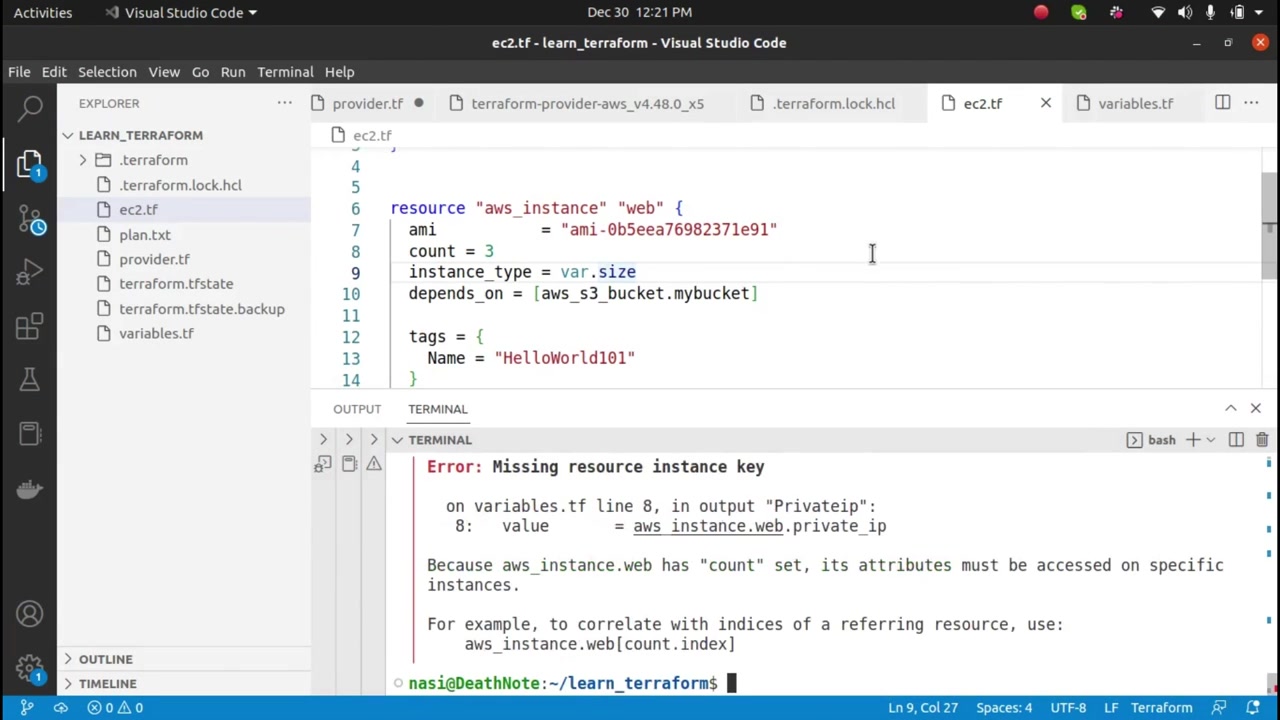Open editor more actions ellipsis
The height and width of the screenshot is (720, 1280).
coord(1251,103)
